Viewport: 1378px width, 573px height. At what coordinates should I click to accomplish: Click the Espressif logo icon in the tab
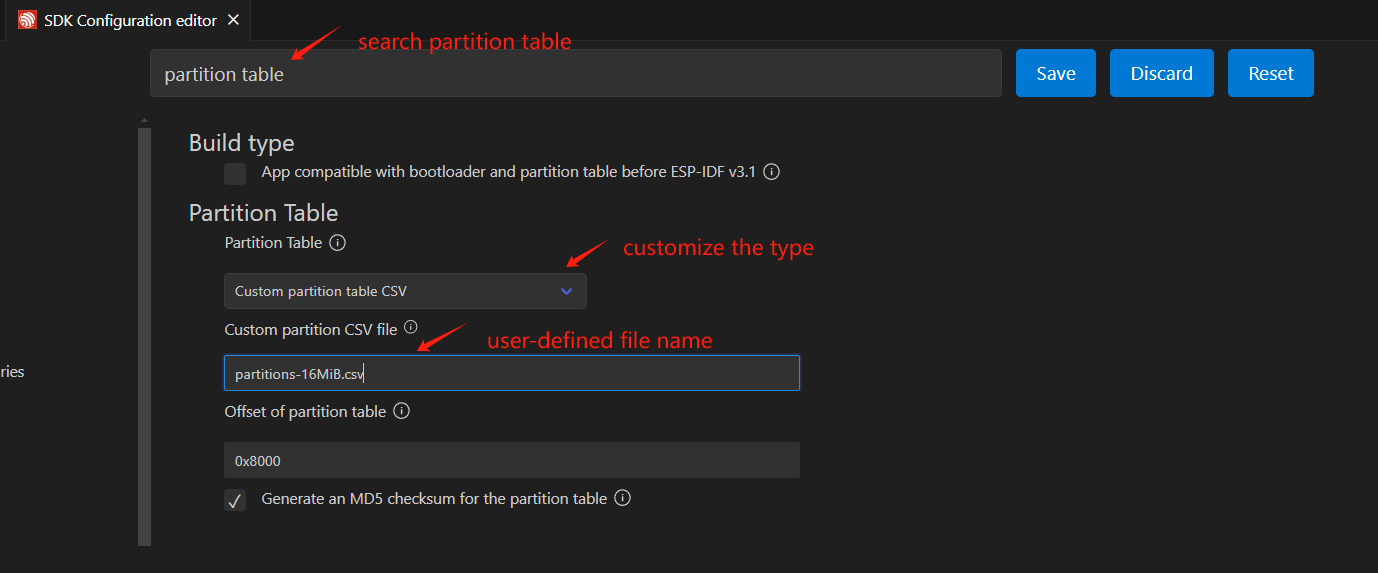pos(27,20)
